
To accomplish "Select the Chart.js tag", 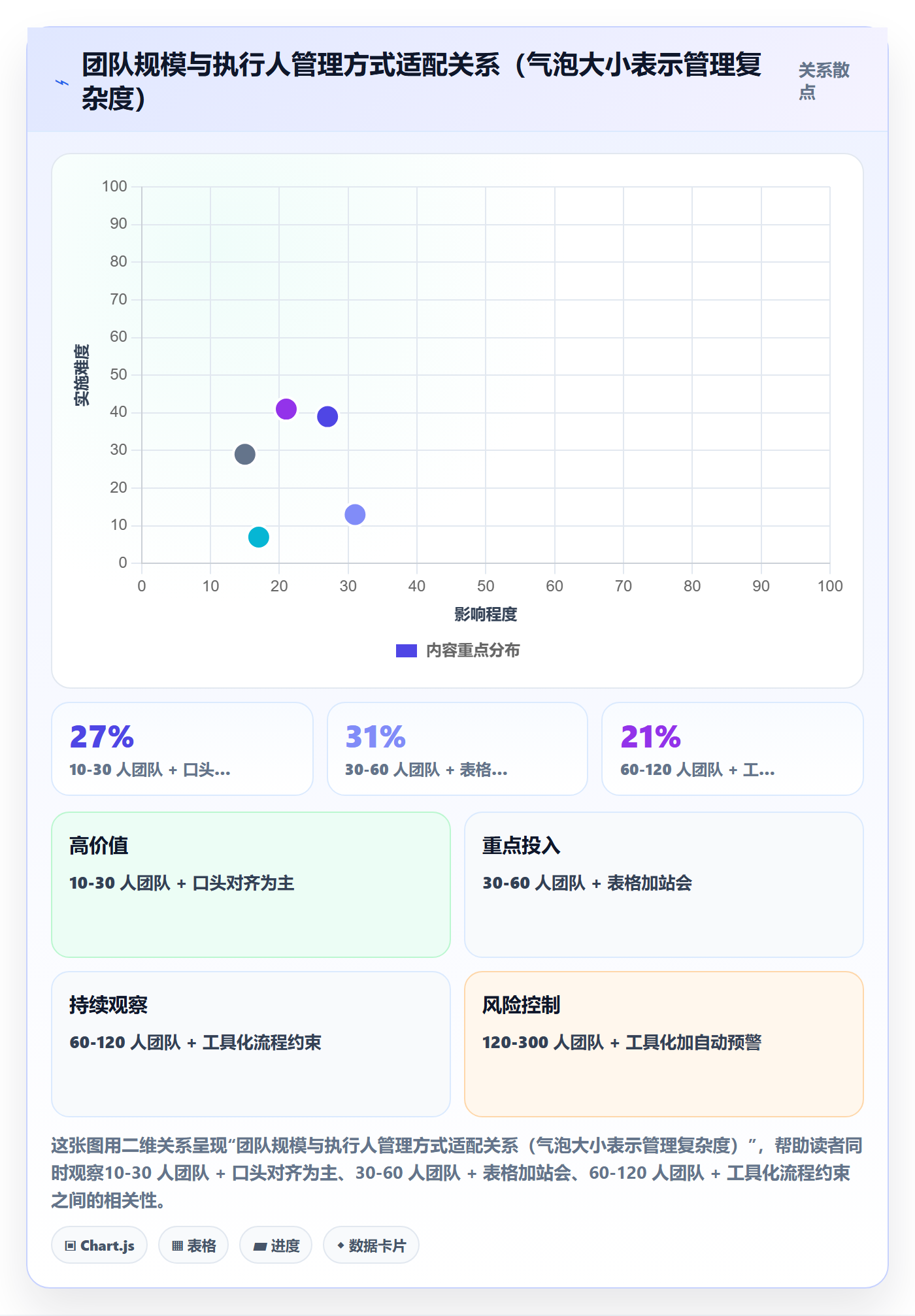I will pos(99,1245).
